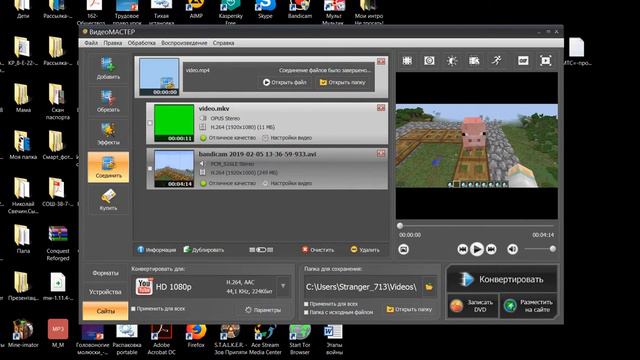
Task: Click the video clip edit icon above preview
Action: tap(474, 61)
